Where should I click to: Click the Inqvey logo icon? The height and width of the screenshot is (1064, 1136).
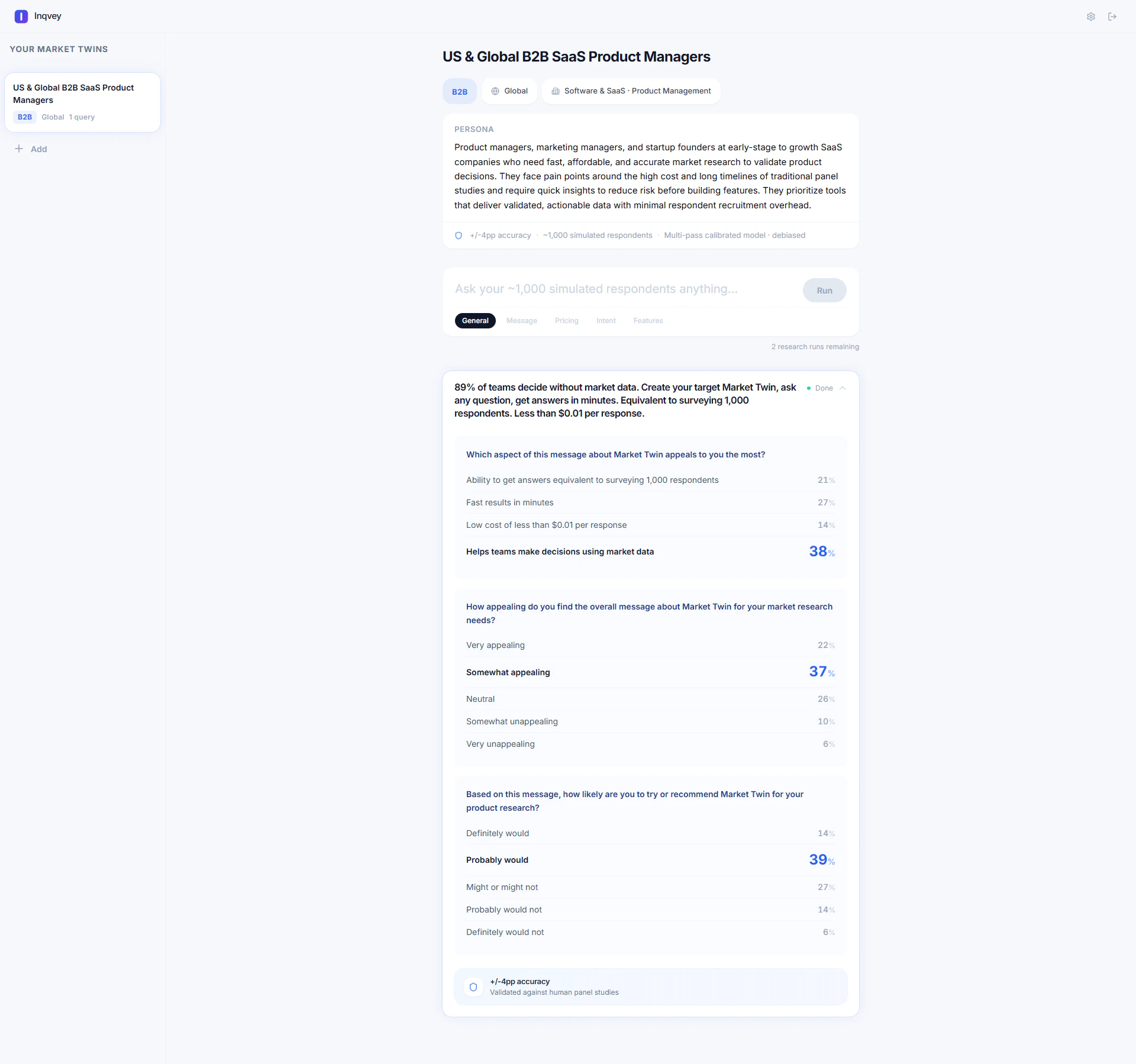click(21, 17)
